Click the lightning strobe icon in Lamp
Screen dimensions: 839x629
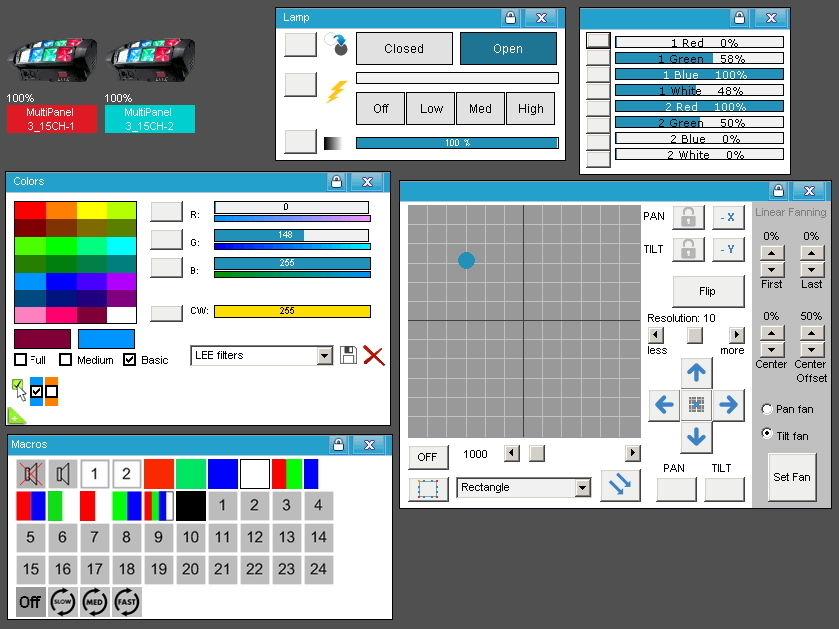336,91
